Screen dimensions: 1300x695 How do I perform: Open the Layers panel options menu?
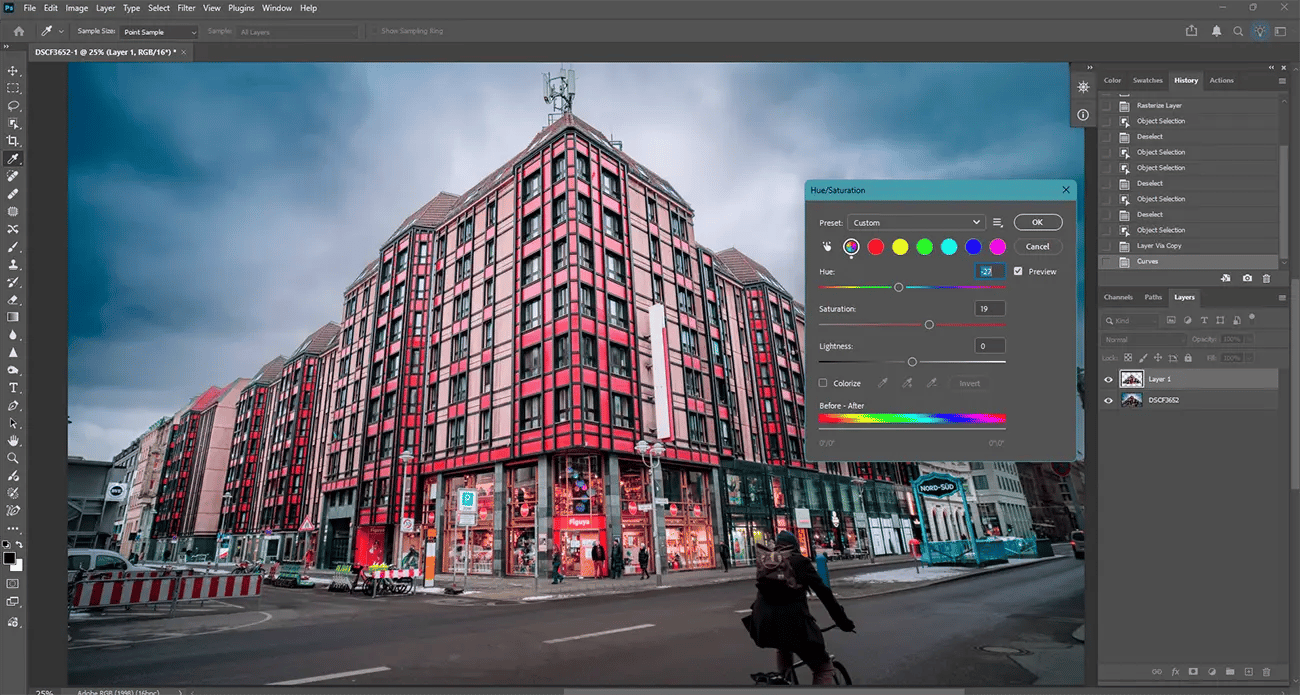[1282, 298]
